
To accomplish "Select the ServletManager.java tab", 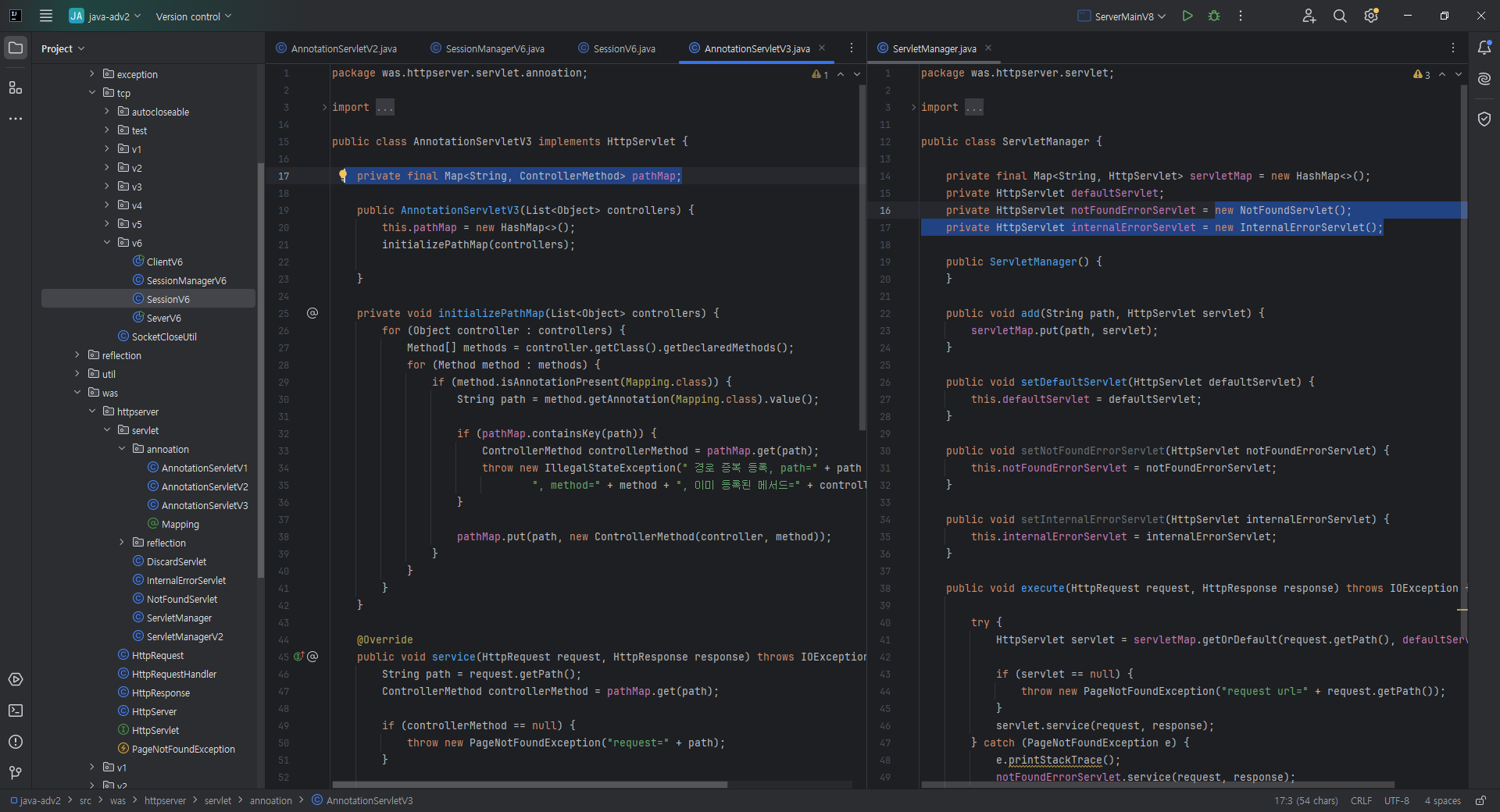I will [927, 48].
